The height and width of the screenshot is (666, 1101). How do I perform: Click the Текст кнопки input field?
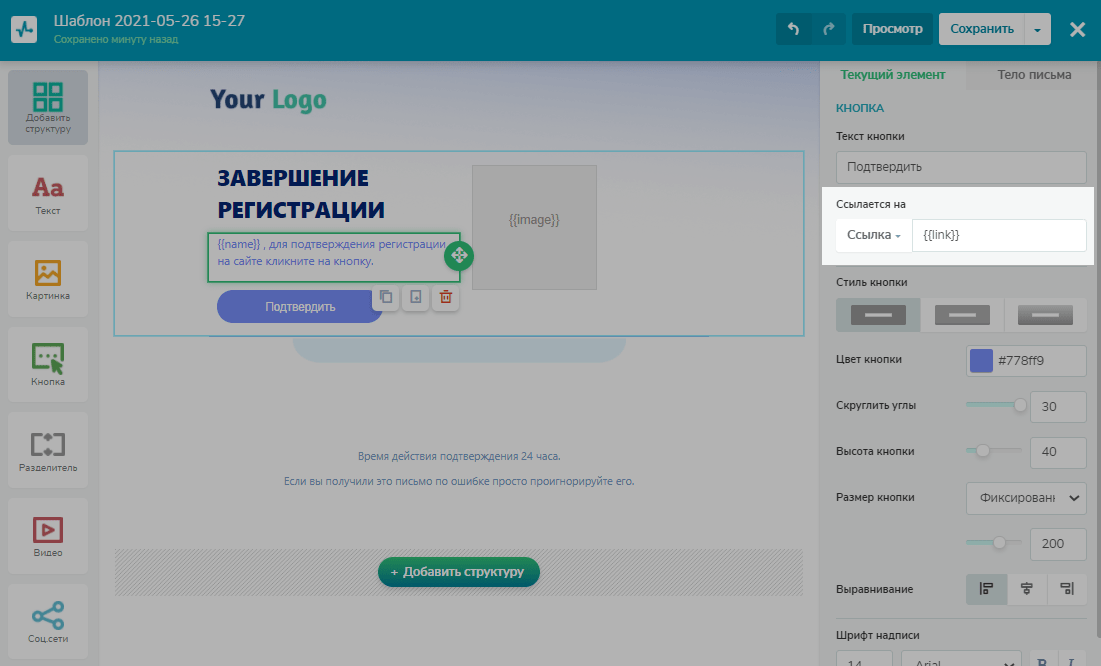(961, 167)
